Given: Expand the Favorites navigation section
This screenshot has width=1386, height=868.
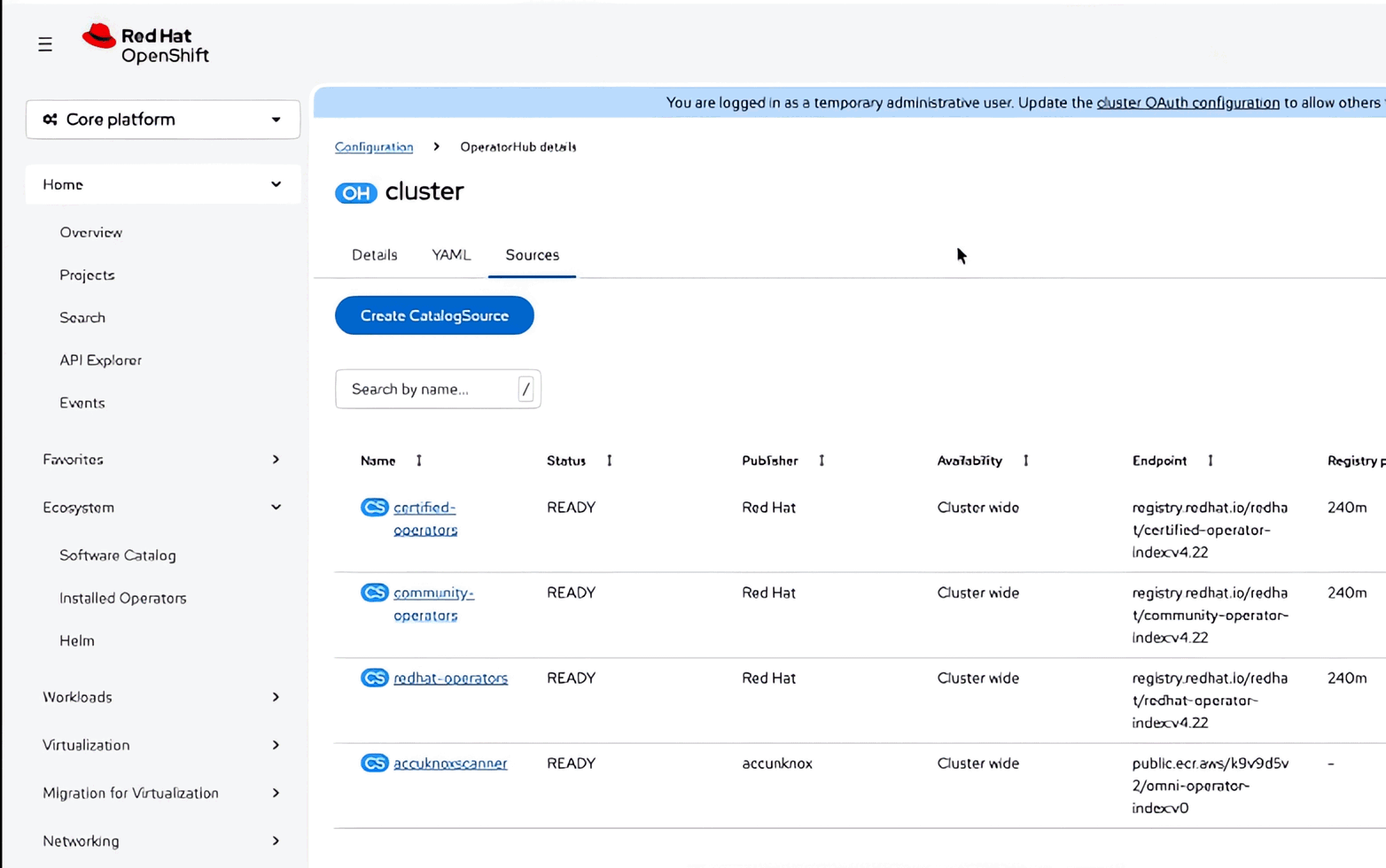Looking at the screenshot, I should click(x=163, y=460).
